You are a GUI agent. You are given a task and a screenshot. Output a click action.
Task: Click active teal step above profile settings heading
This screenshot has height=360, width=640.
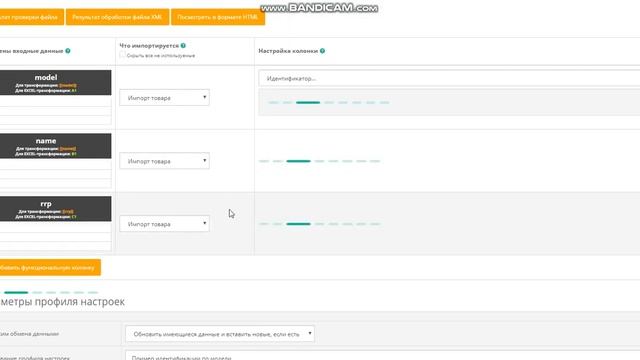[16, 293]
